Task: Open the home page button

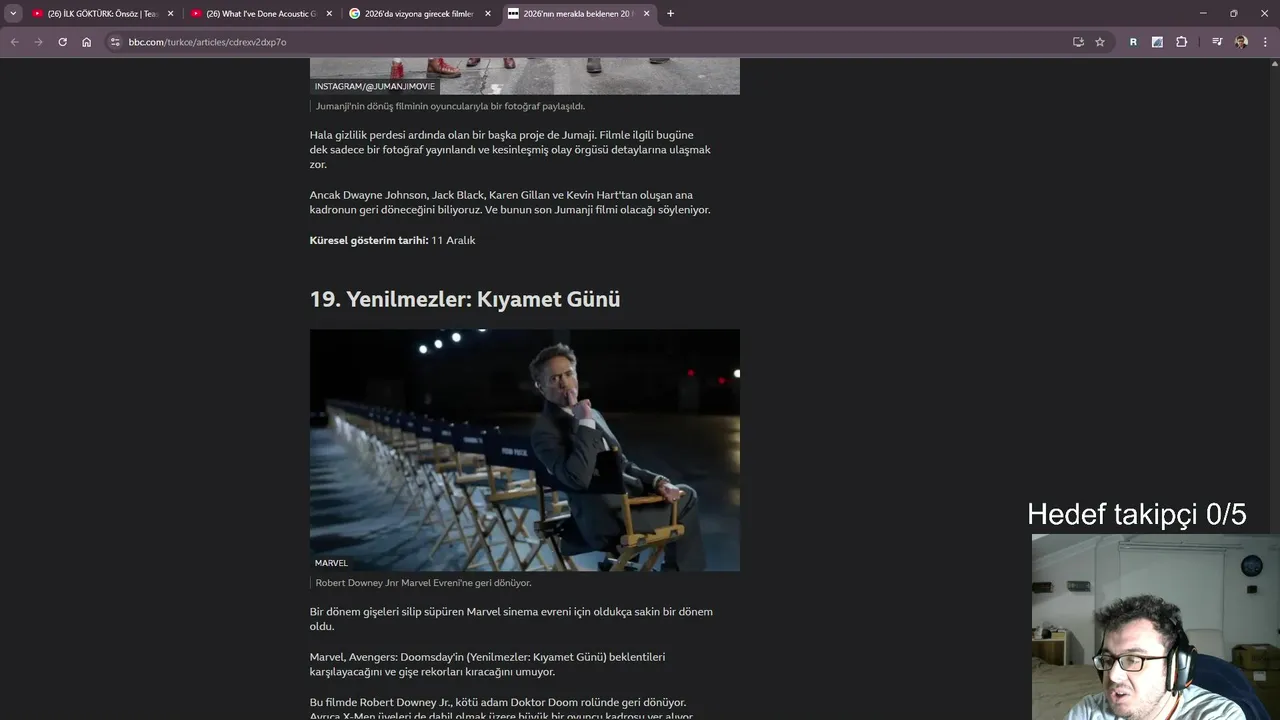Action: coord(86,42)
